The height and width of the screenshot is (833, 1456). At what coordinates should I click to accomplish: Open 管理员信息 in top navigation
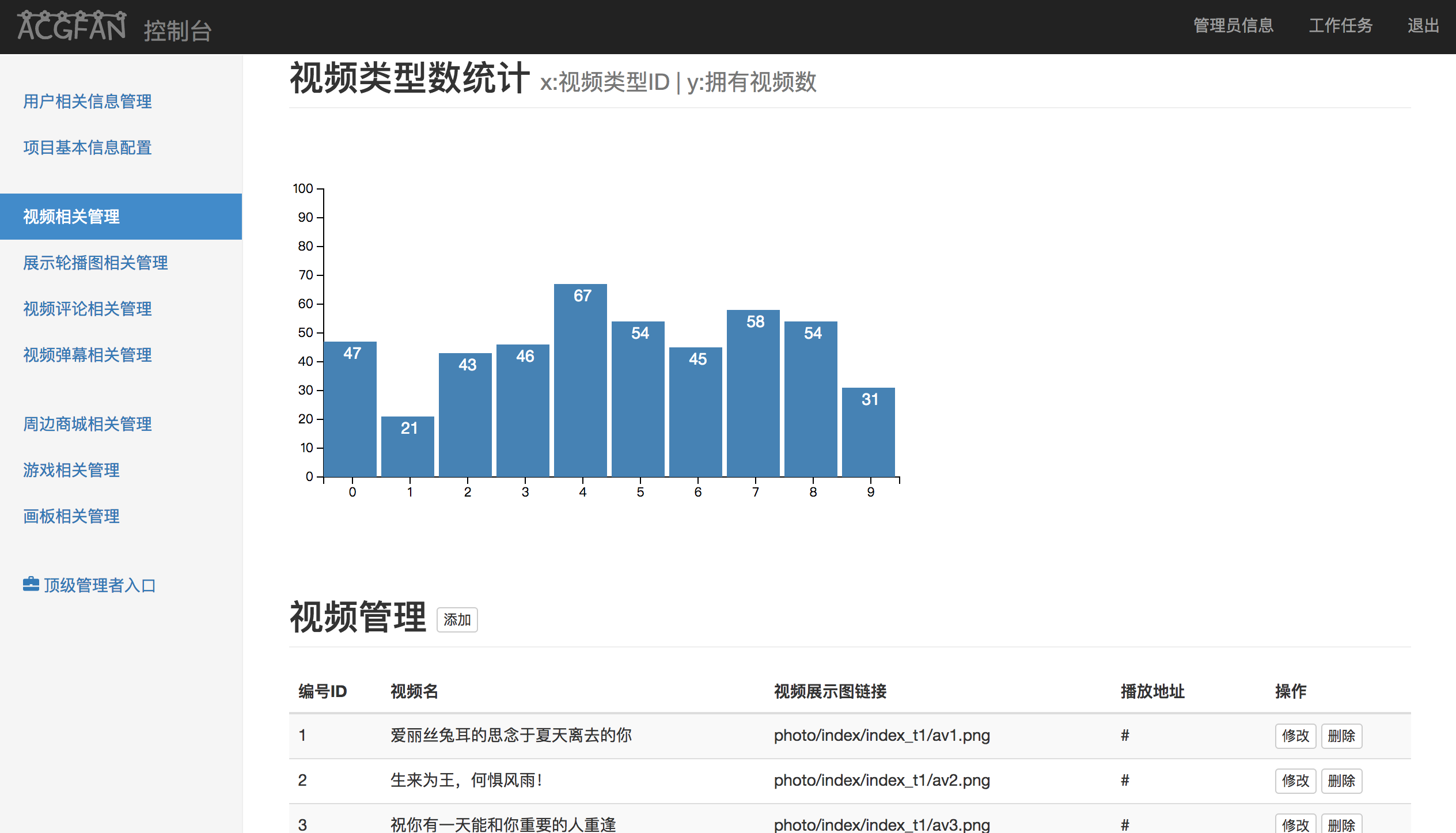click(1233, 26)
